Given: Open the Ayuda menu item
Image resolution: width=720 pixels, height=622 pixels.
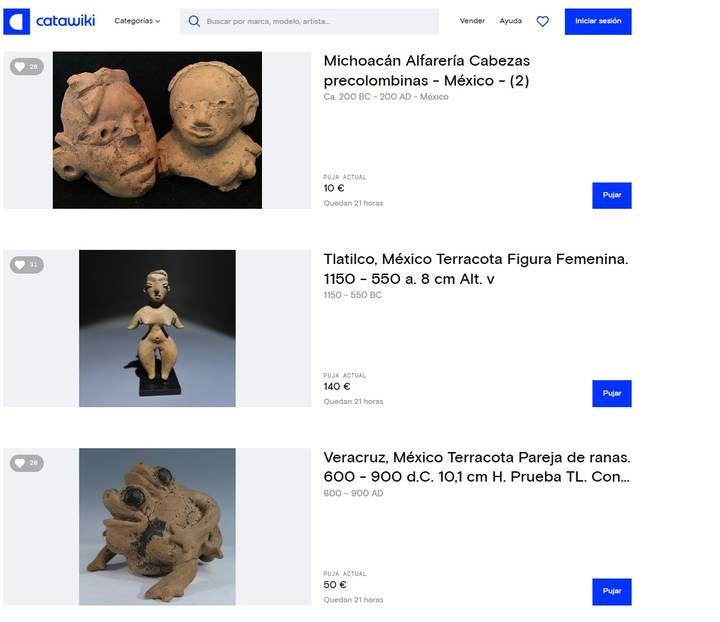Looking at the screenshot, I should (x=511, y=21).
